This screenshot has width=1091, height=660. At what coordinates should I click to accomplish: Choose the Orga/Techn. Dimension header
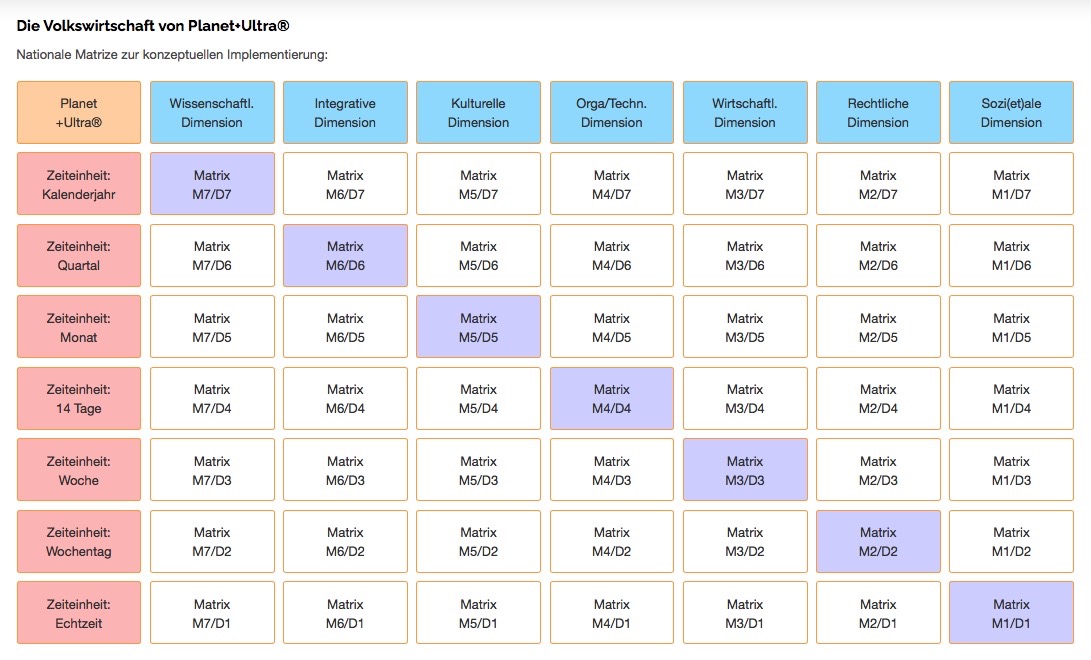(612, 113)
